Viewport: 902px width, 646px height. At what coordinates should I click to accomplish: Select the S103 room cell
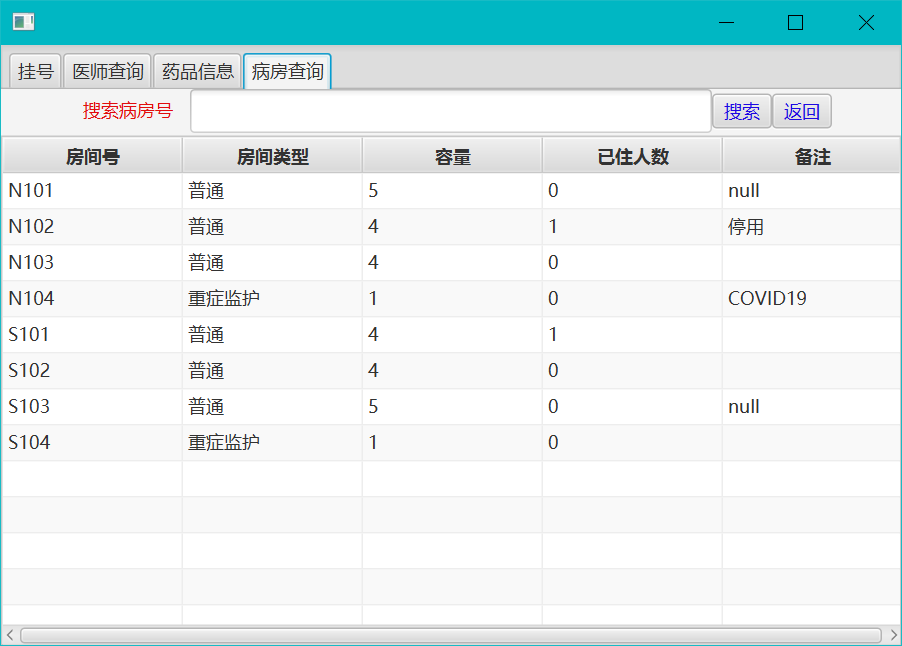point(92,407)
